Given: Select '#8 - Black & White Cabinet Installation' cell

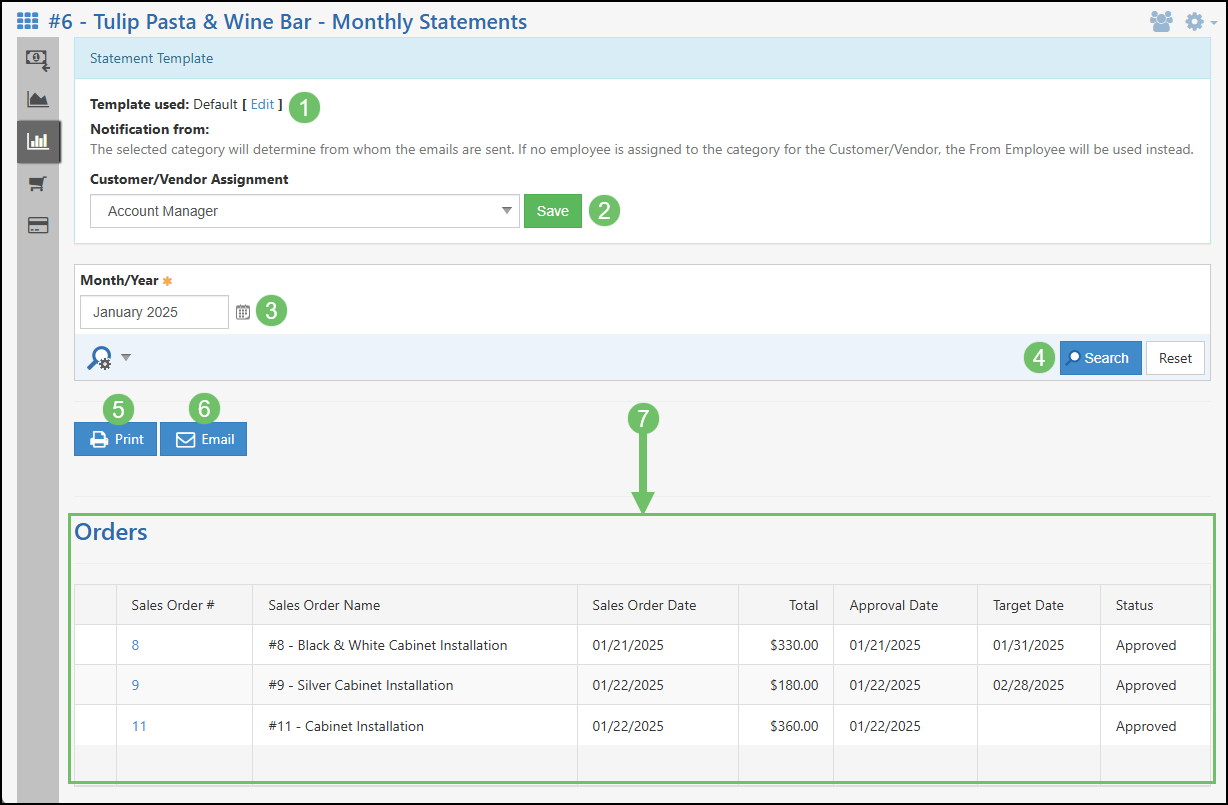Looking at the screenshot, I should (x=415, y=645).
